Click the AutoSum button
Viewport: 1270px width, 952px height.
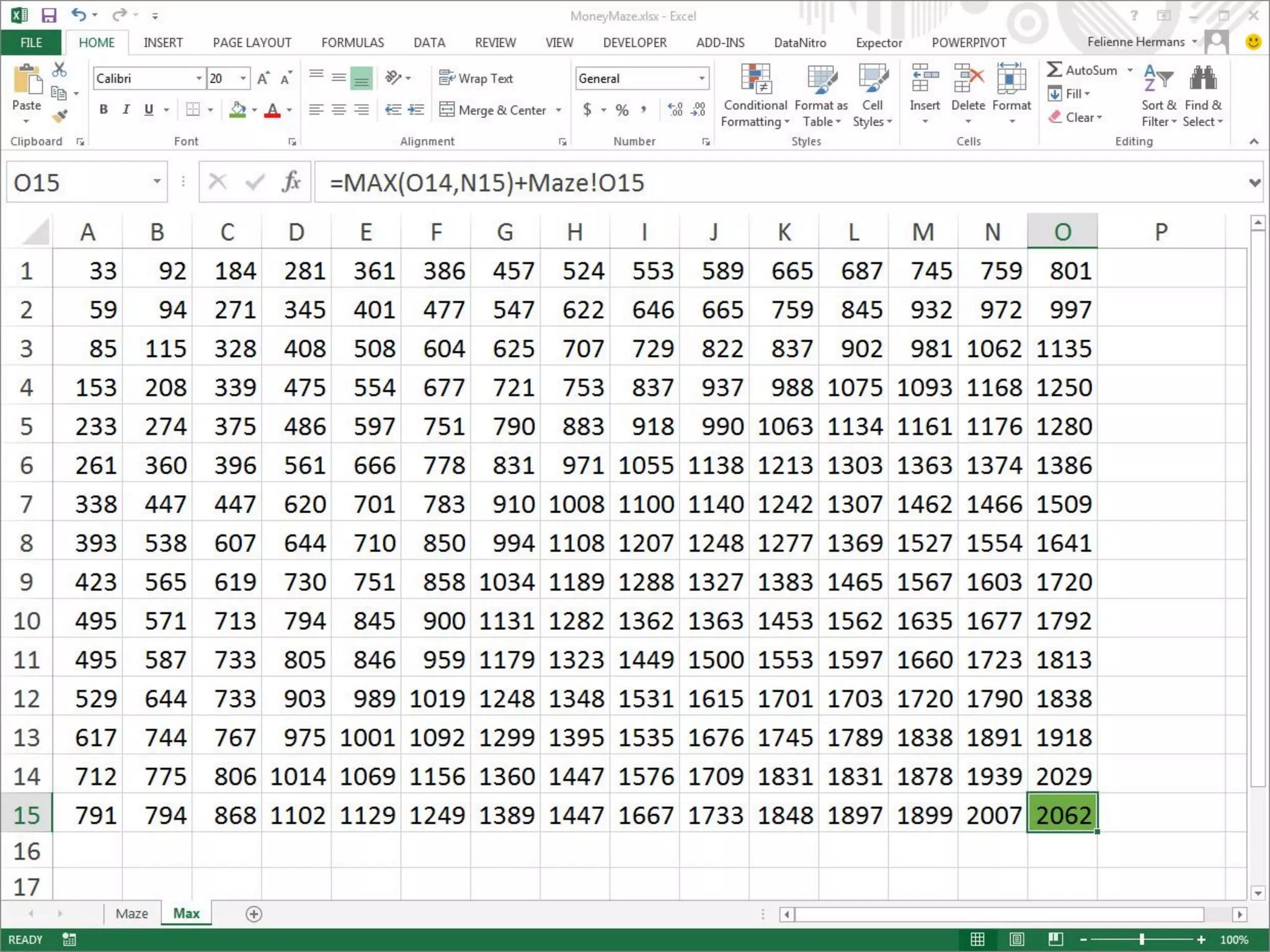click(1082, 70)
